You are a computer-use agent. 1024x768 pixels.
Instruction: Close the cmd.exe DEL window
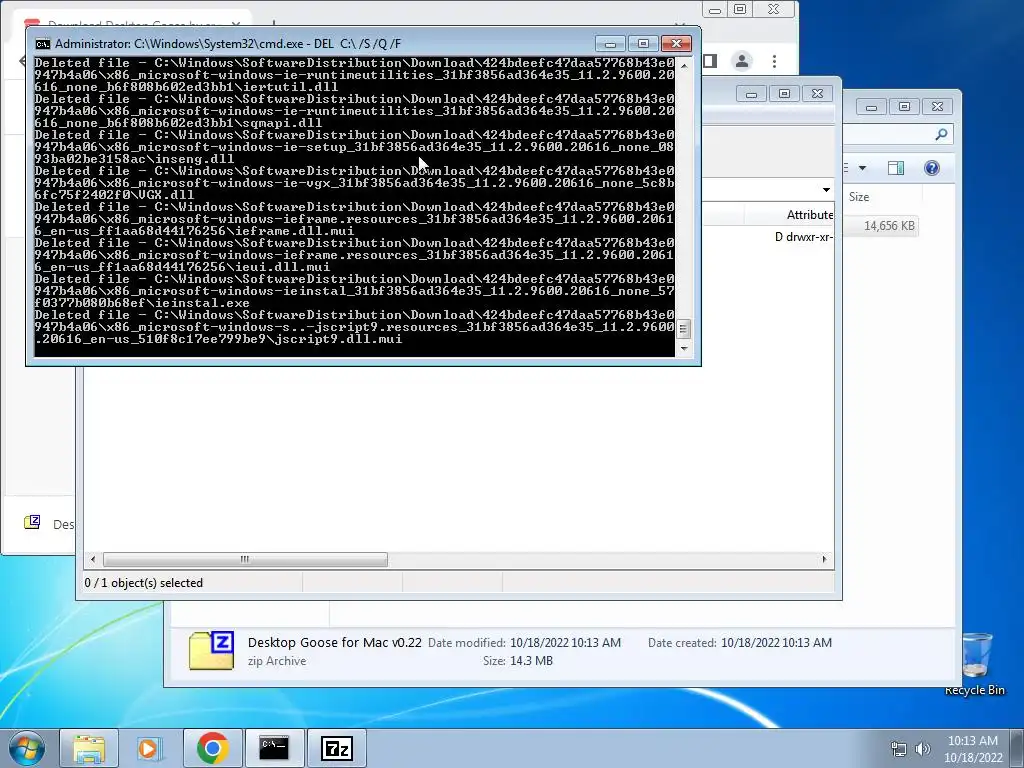pos(677,44)
